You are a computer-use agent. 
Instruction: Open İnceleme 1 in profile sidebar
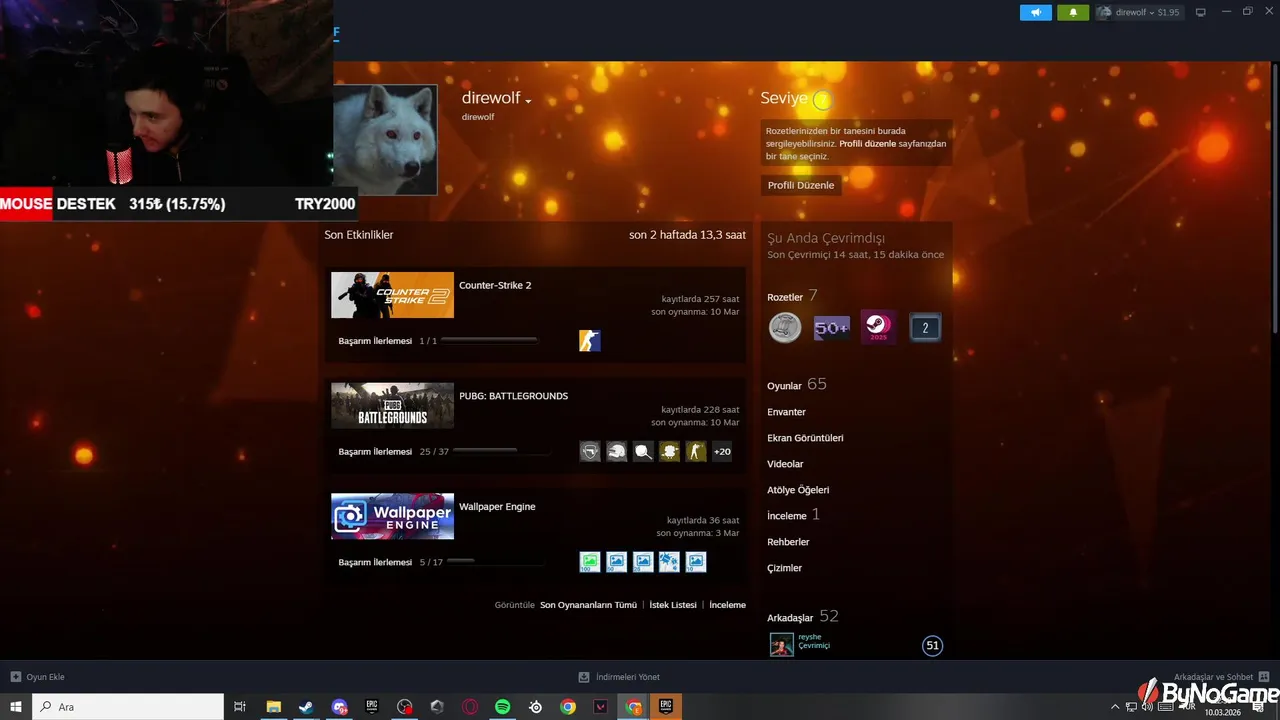tap(793, 515)
